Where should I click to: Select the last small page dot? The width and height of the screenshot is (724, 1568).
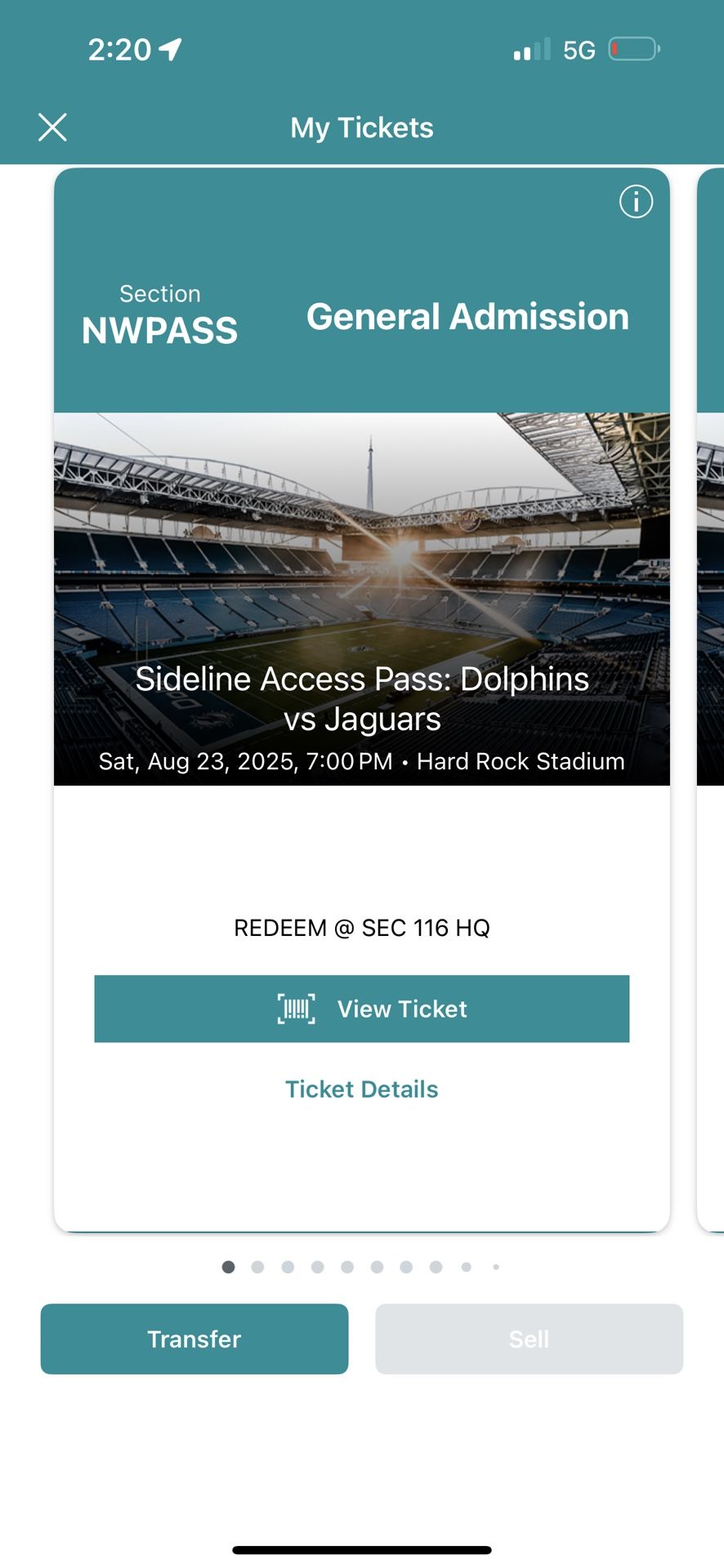[496, 1267]
